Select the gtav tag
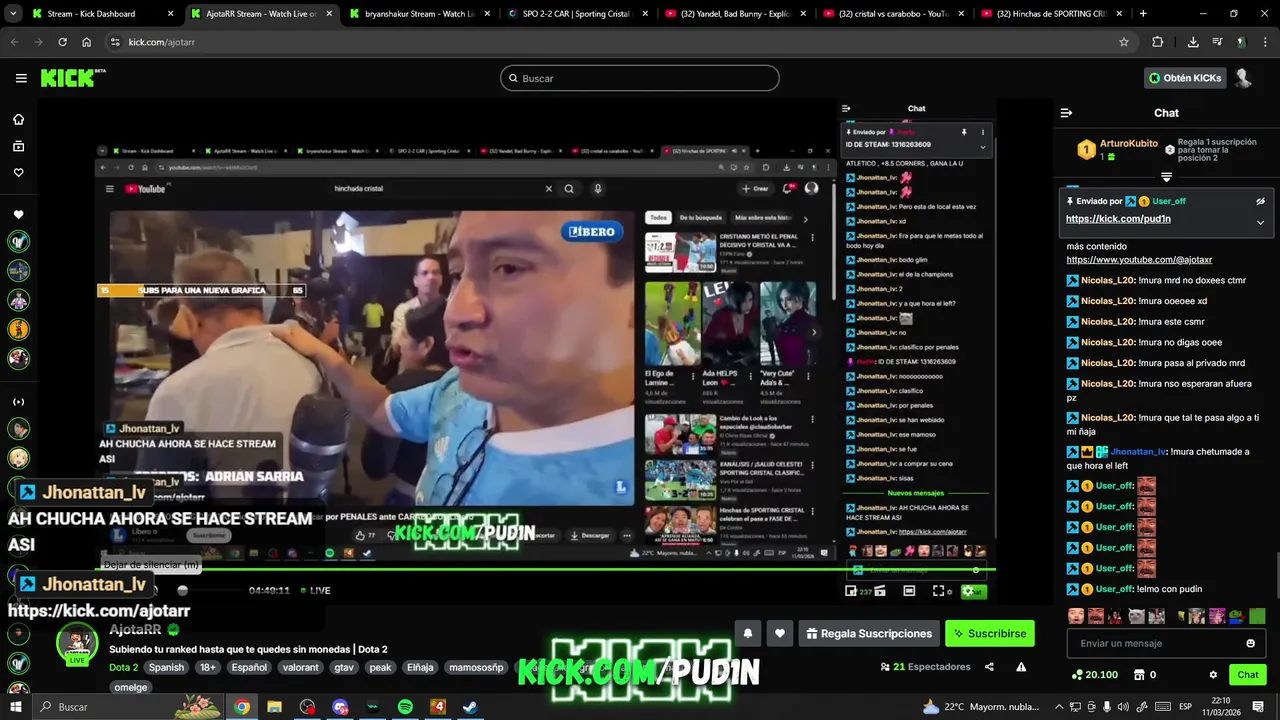This screenshot has width=1280, height=720. [344, 667]
